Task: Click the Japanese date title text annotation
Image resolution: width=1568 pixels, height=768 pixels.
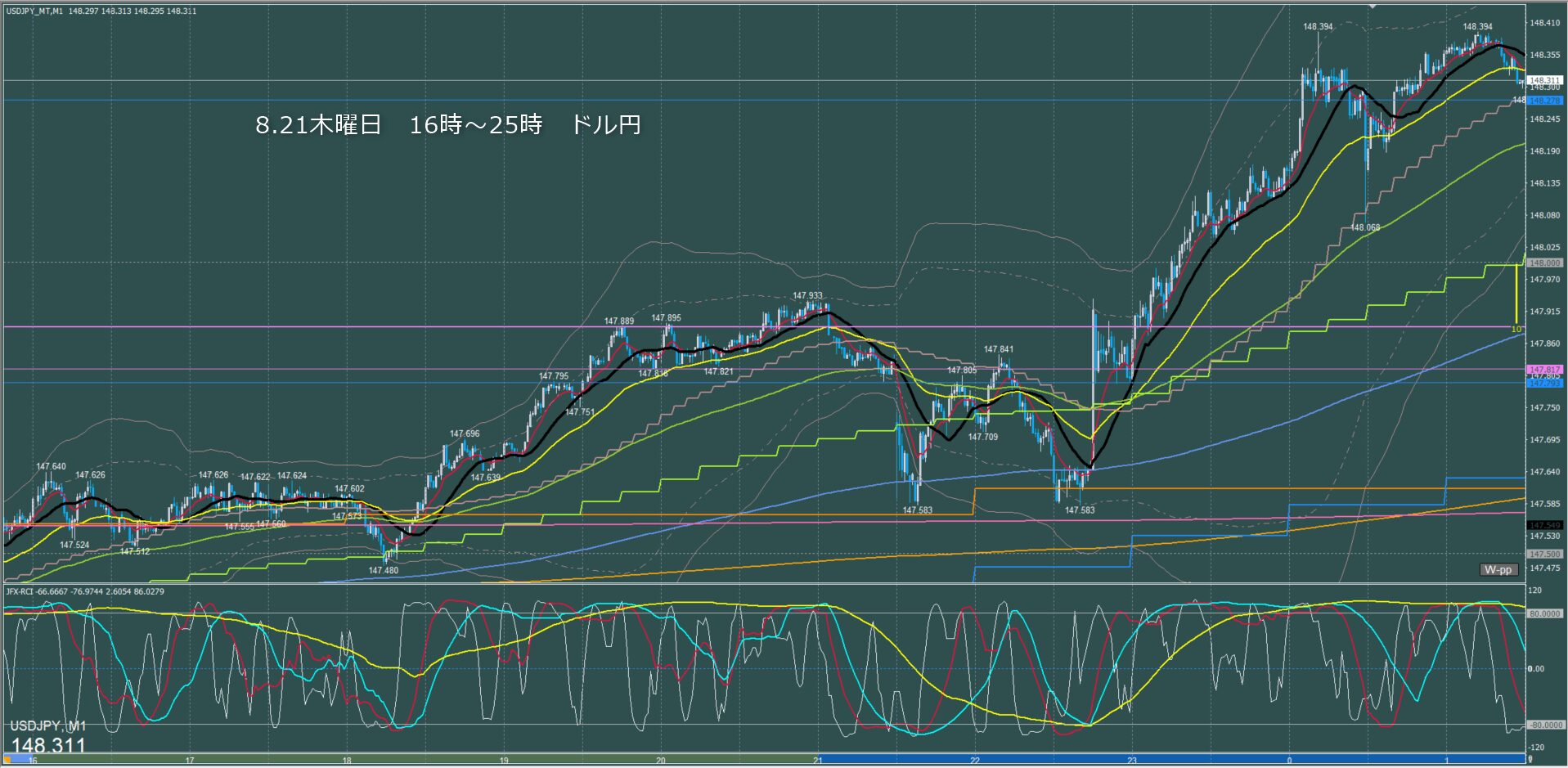Action: pyautogui.click(x=447, y=125)
